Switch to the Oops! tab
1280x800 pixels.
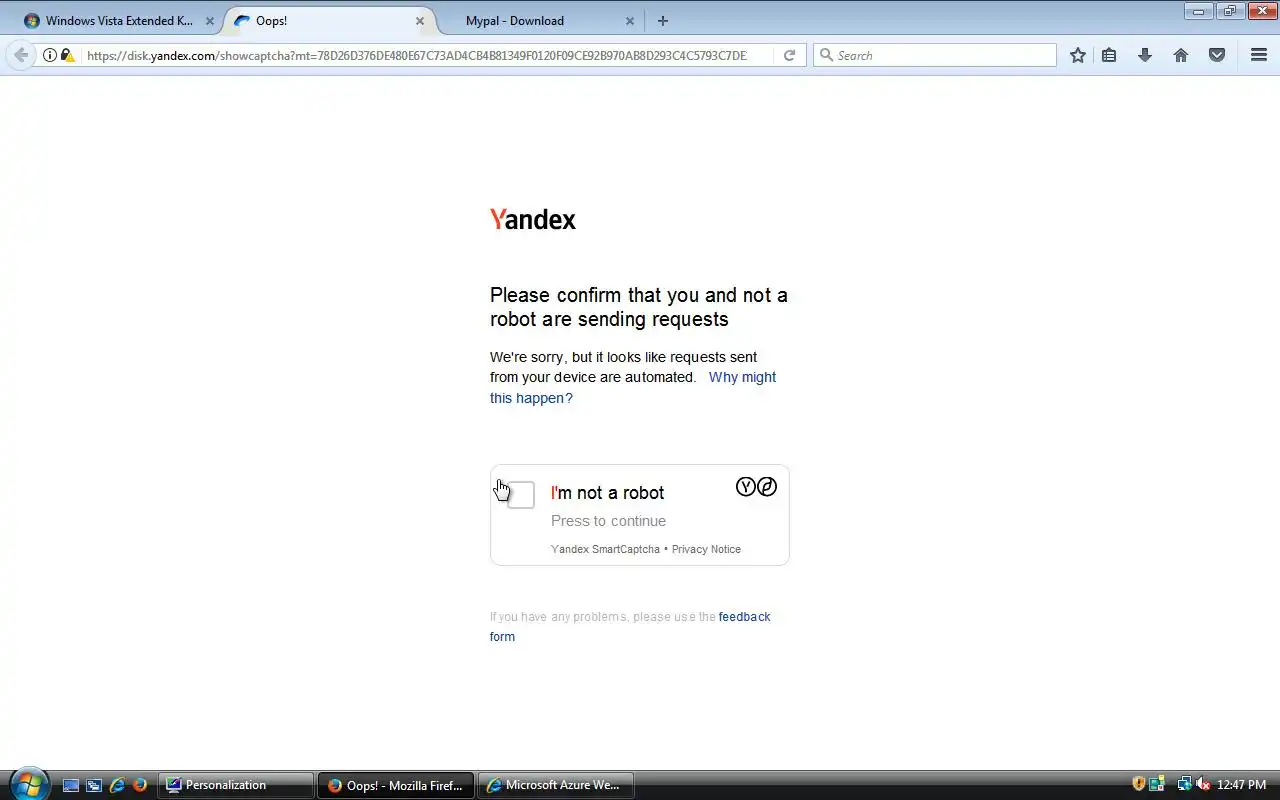[x=330, y=21]
